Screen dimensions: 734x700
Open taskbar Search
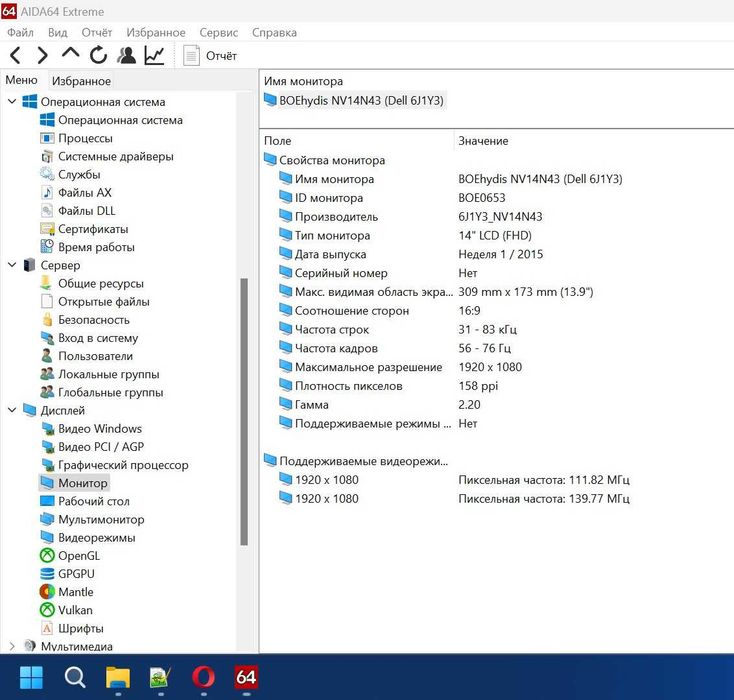click(74, 678)
